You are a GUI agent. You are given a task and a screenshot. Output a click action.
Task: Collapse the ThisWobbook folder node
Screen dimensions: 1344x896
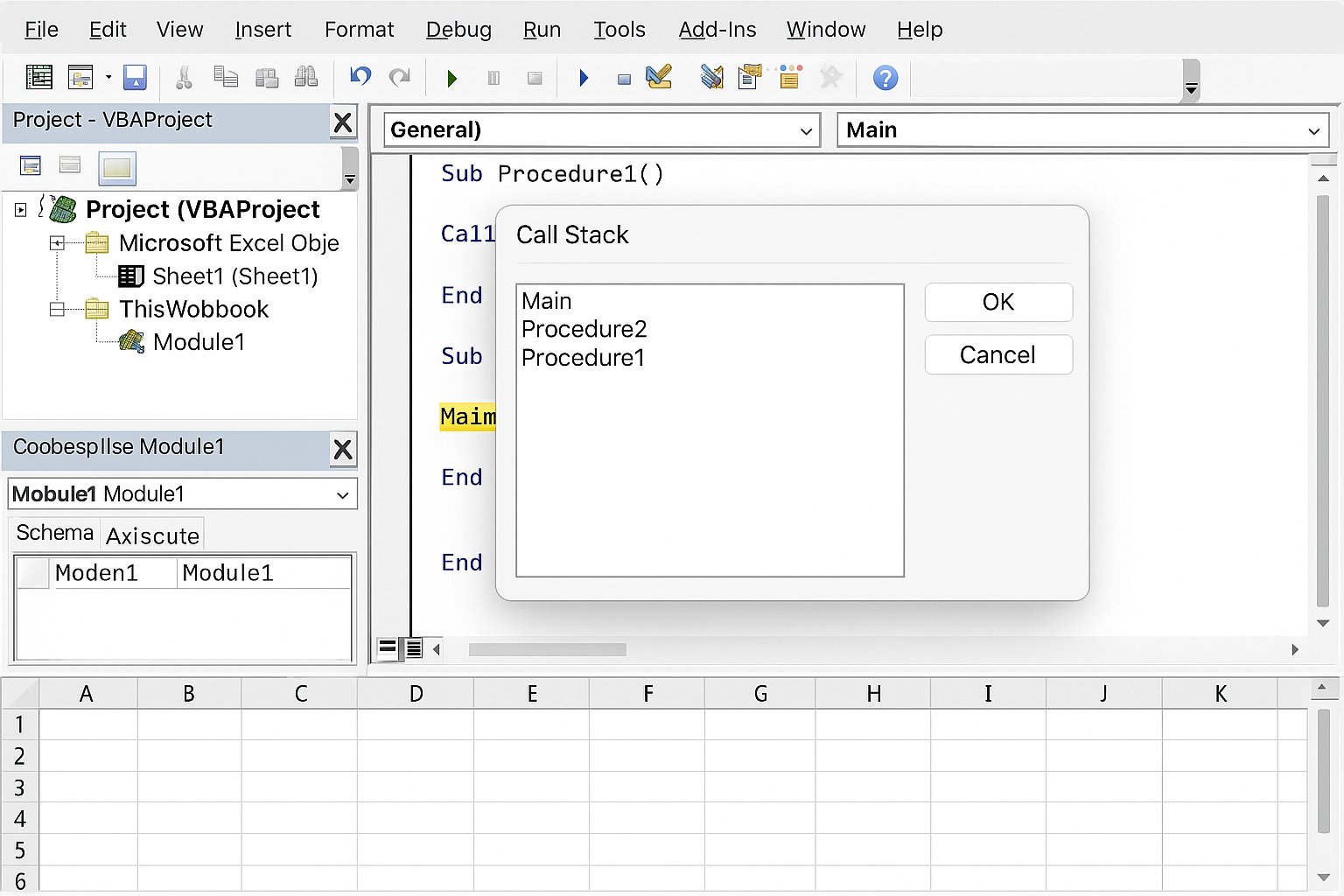pos(57,309)
